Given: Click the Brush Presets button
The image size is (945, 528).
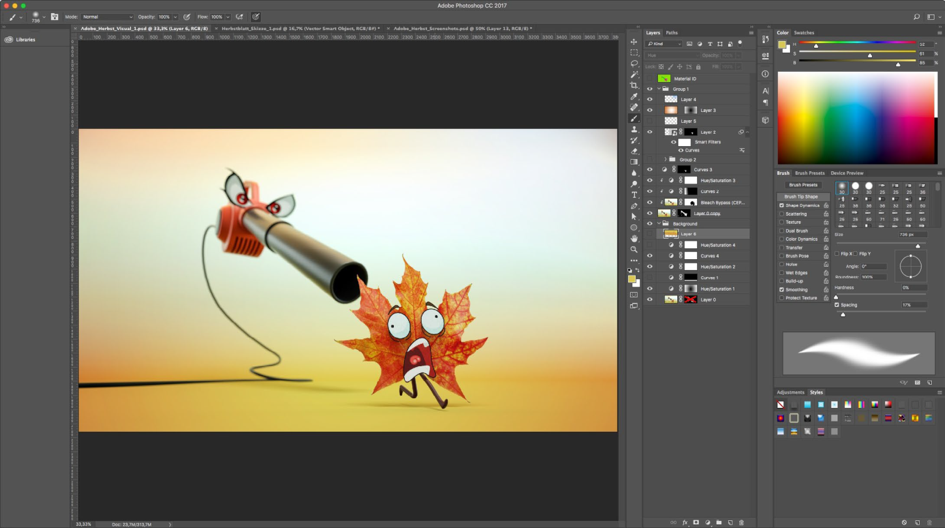Looking at the screenshot, I should [803, 185].
